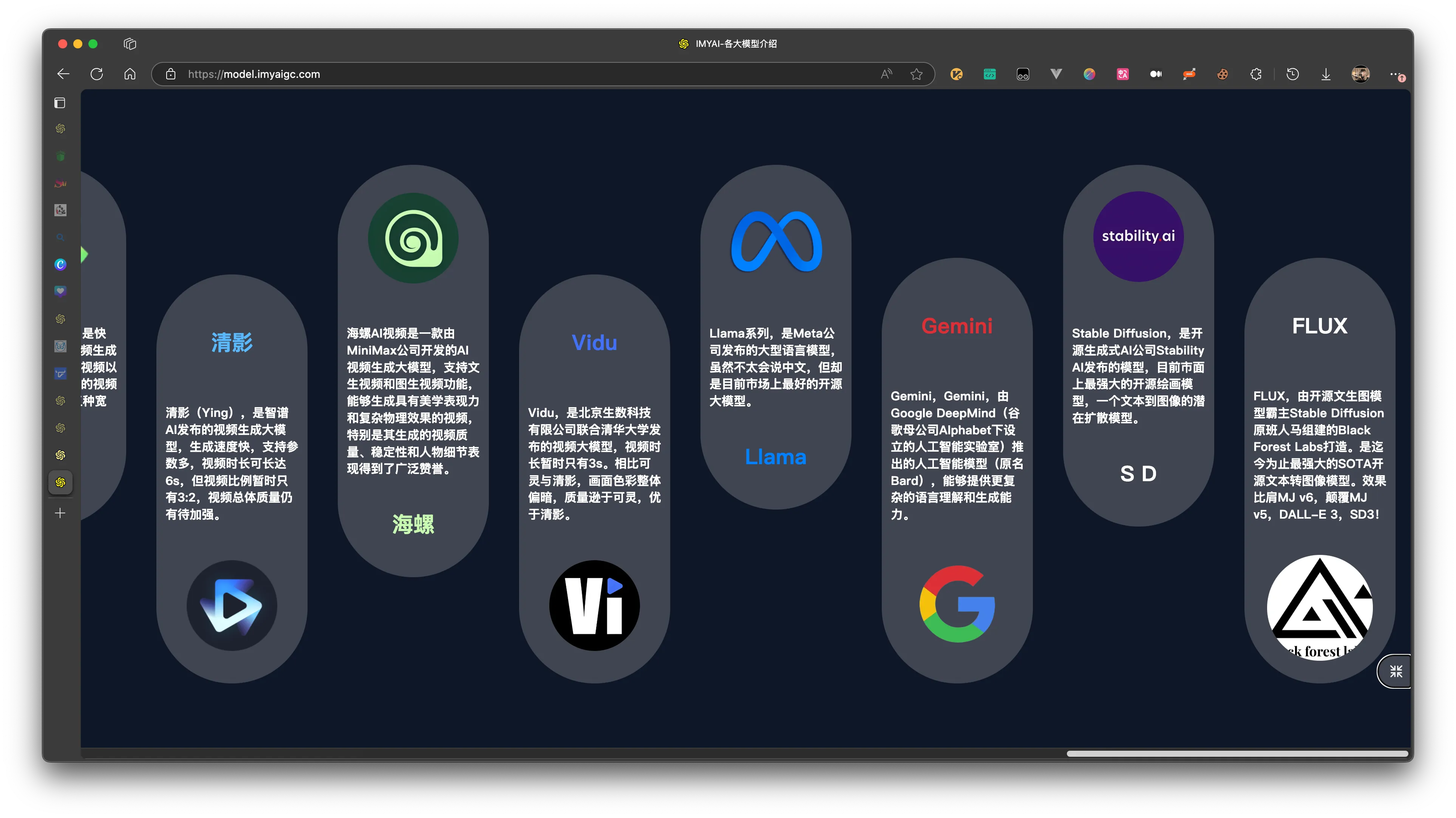The image size is (1456, 818).
Task: Open the browser home page
Action: coord(130,74)
